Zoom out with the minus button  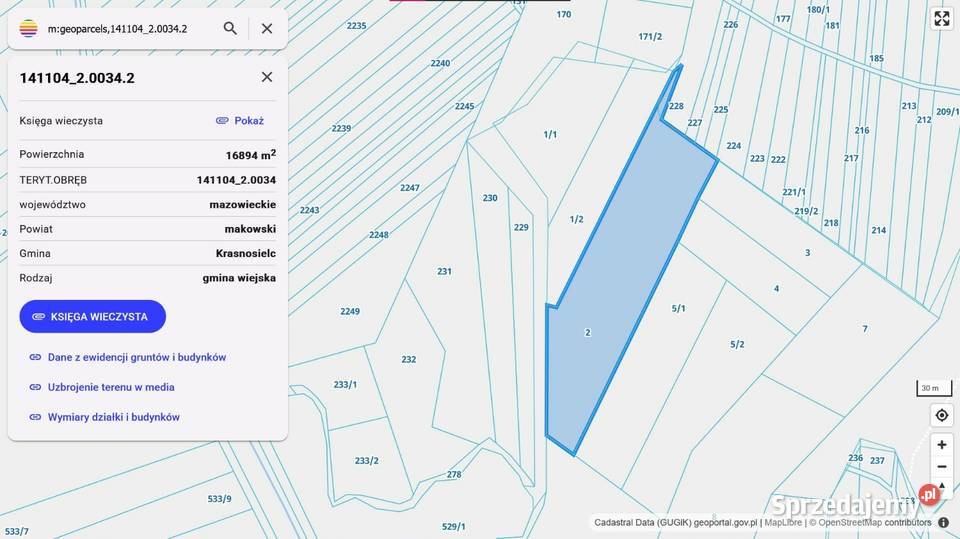942,467
